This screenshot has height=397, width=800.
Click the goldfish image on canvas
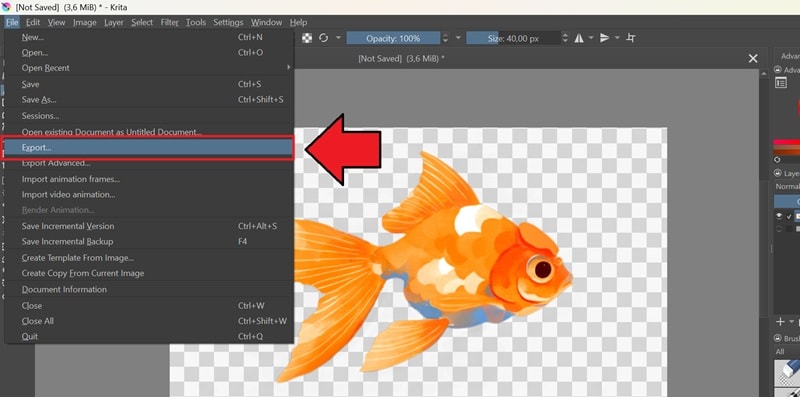(x=433, y=265)
